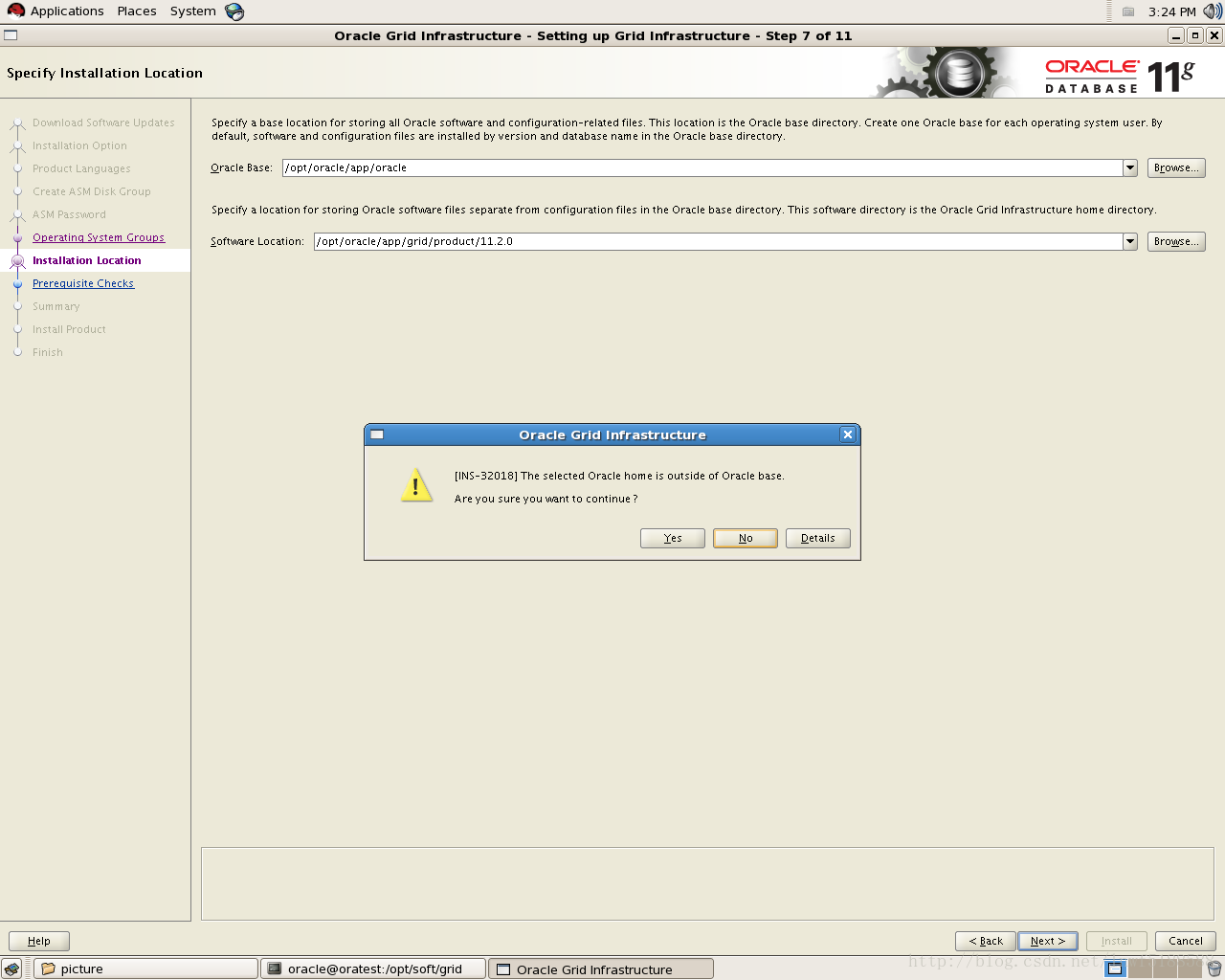Open the Operating System Groups step
The width and height of the screenshot is (1225, 980).
coord(99,237)
